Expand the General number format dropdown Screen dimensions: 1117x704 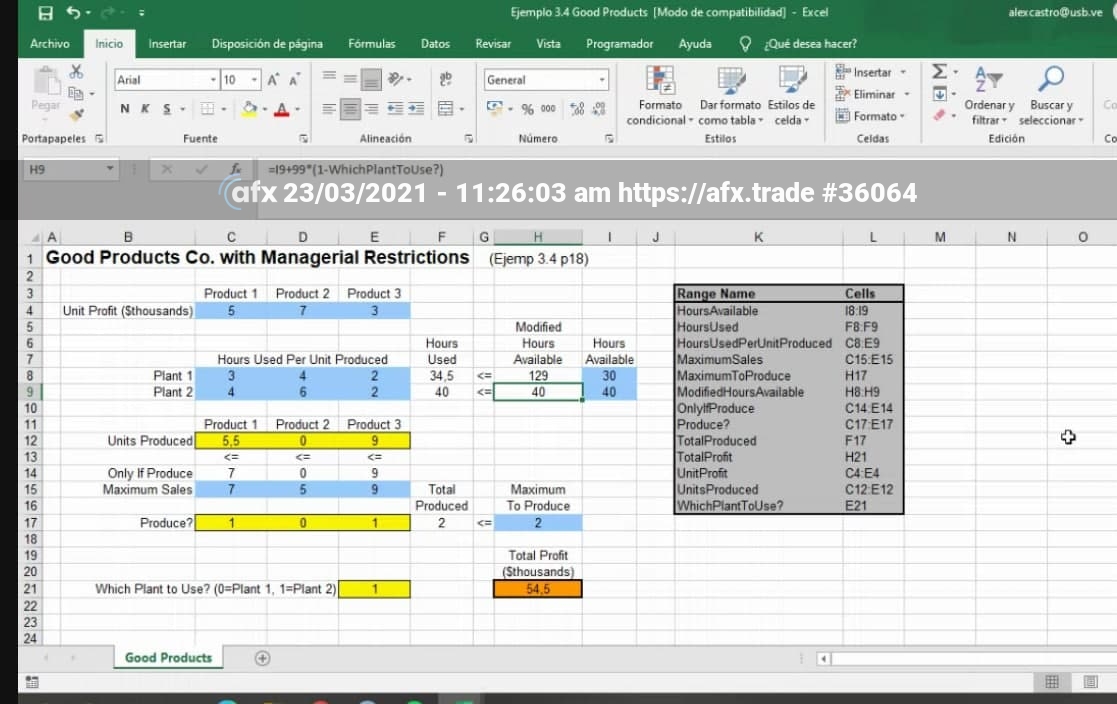[602, 80]
